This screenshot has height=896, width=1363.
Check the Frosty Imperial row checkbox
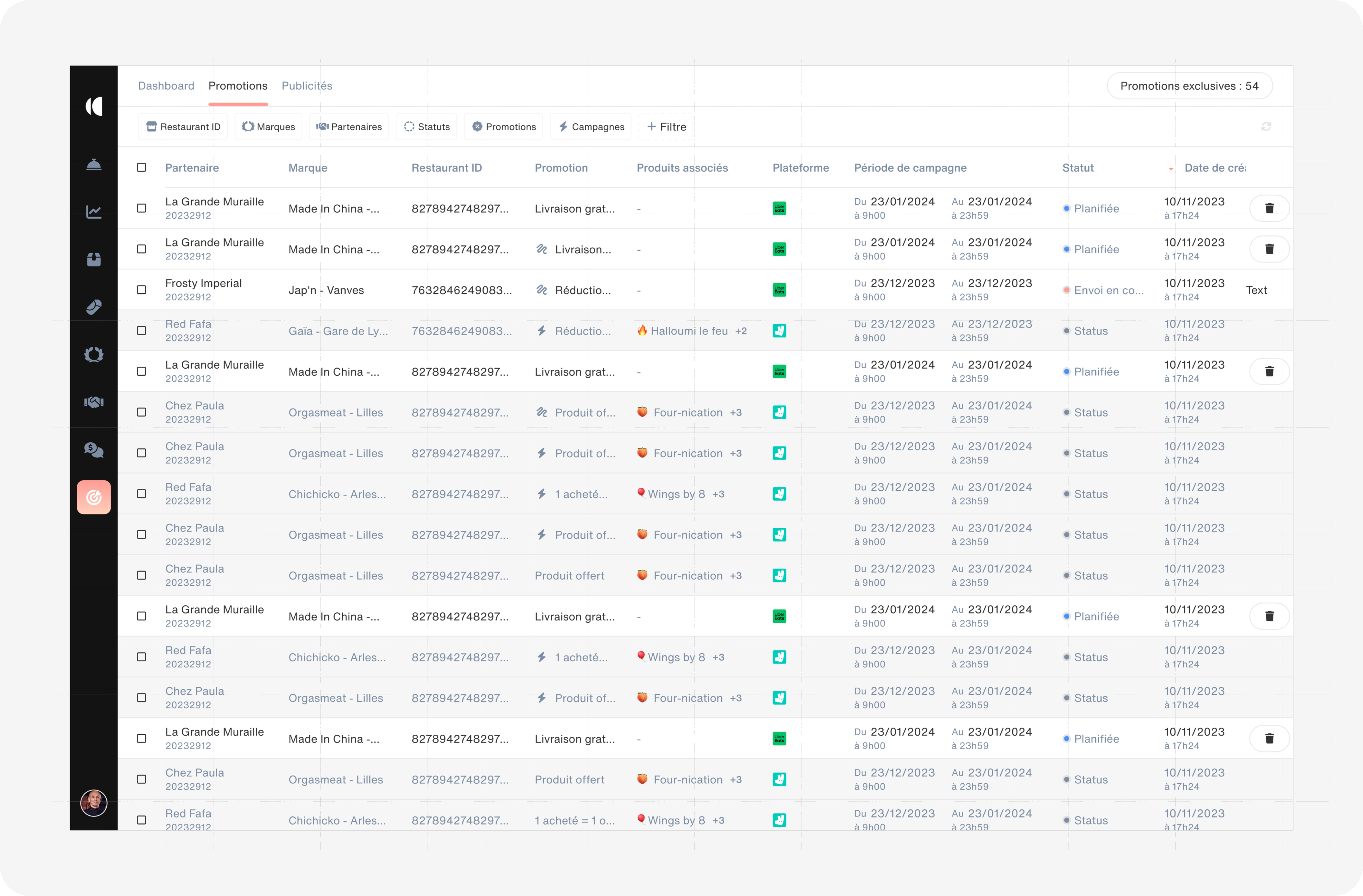pyautogui.click(x=142, y=290)
